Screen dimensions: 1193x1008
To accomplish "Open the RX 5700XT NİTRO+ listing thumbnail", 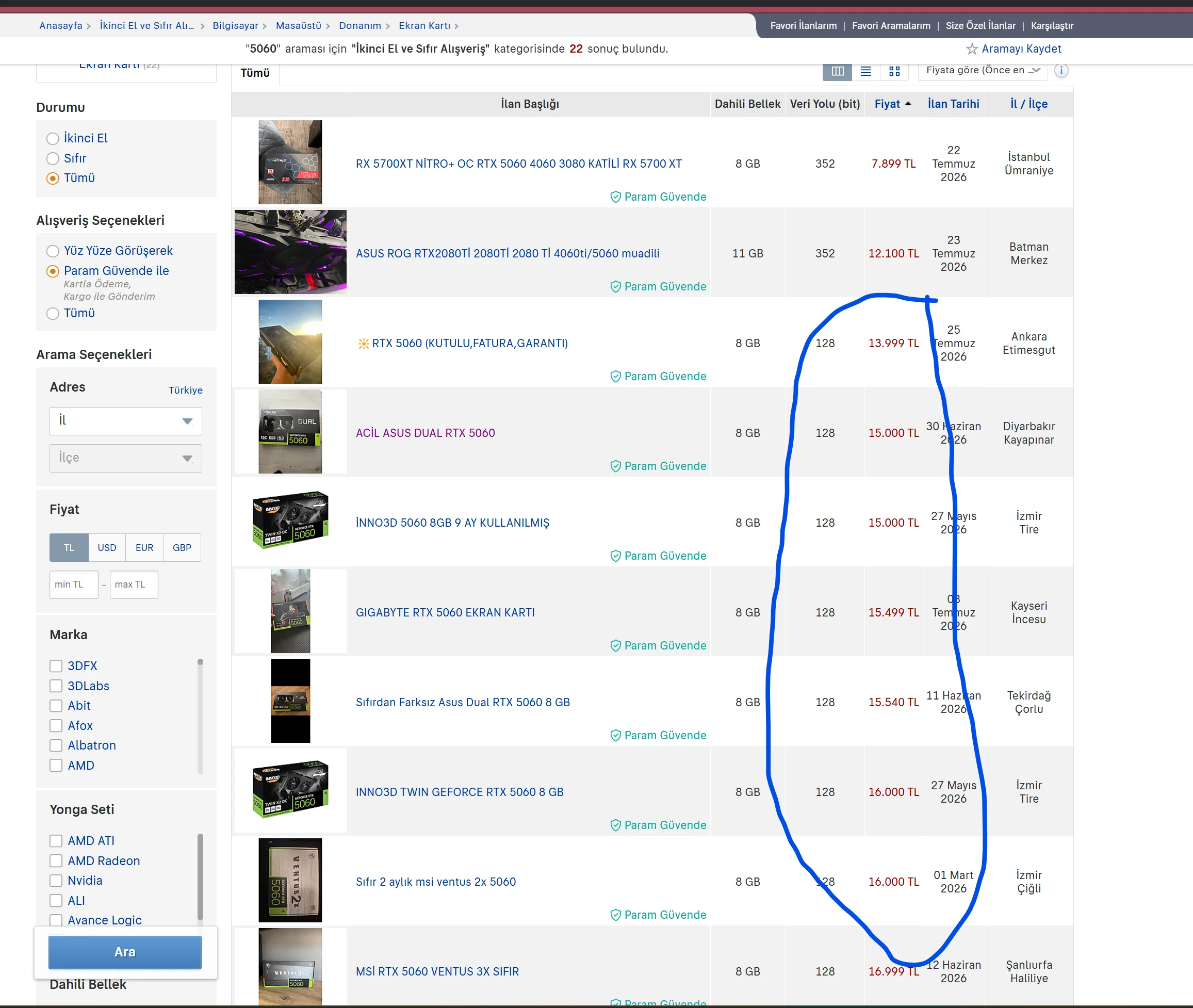I will 290,162.
